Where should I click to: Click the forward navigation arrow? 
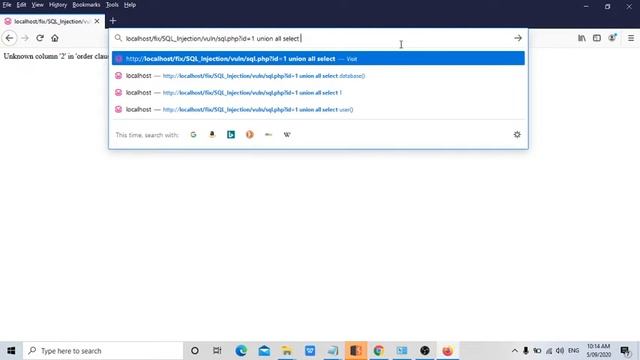click(25, 38)
